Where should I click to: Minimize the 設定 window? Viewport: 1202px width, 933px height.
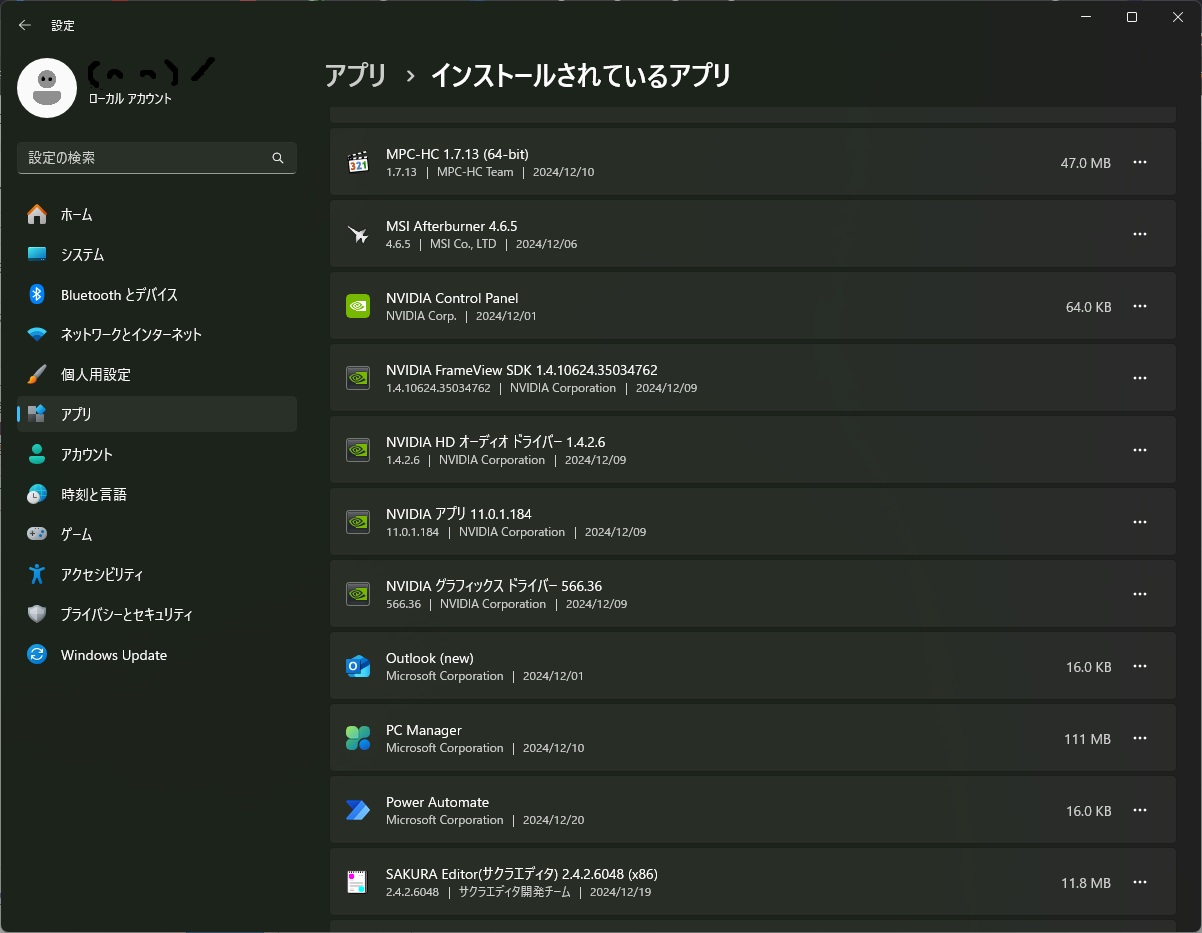point(1086,17)
